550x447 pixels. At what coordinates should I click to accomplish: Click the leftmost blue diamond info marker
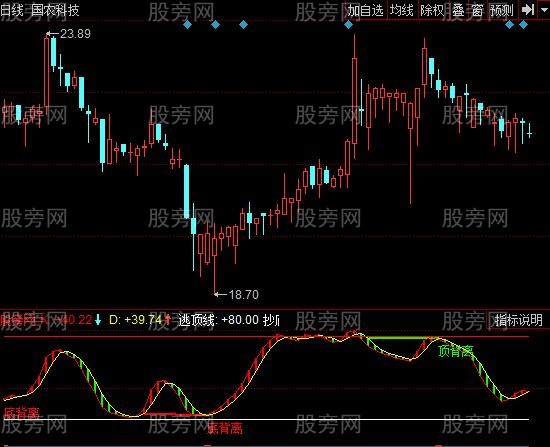tap(187, 25)
